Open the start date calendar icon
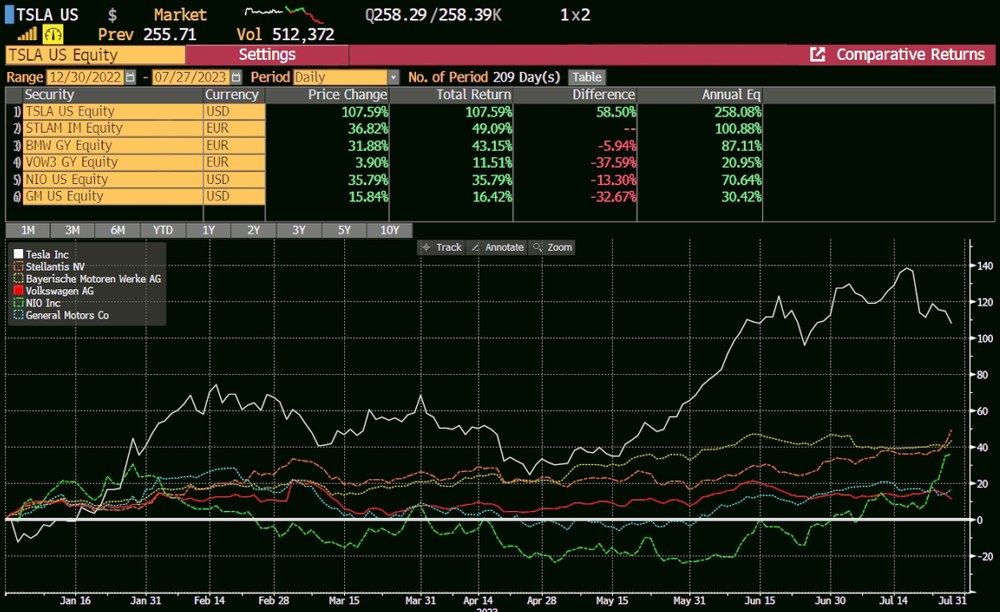1000x612 pixels. (x=130, y=77)
